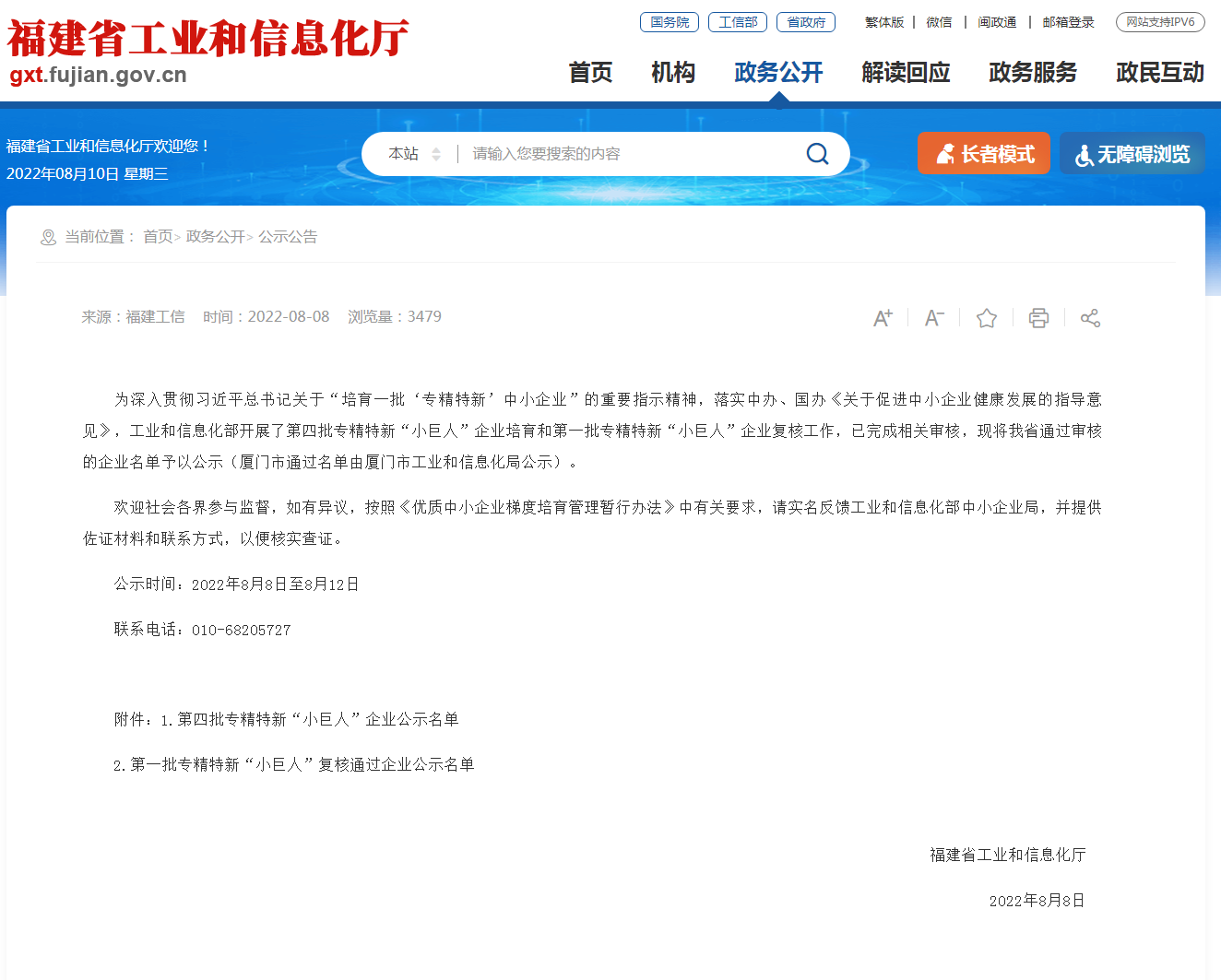This screenshot has height=980, width=1221.
Task: Click the decrease font size A- icon
Action: coord(934,318)
